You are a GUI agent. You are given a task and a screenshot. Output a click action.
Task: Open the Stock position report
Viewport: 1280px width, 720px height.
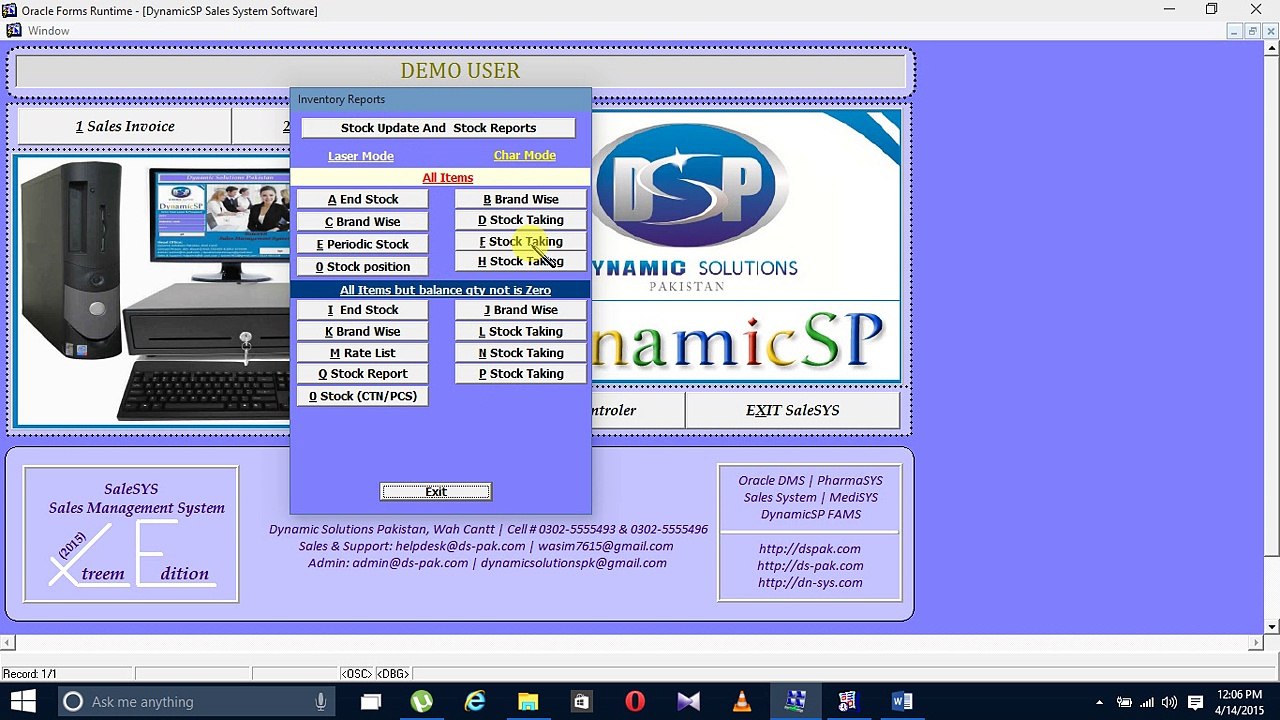(363, 267)
